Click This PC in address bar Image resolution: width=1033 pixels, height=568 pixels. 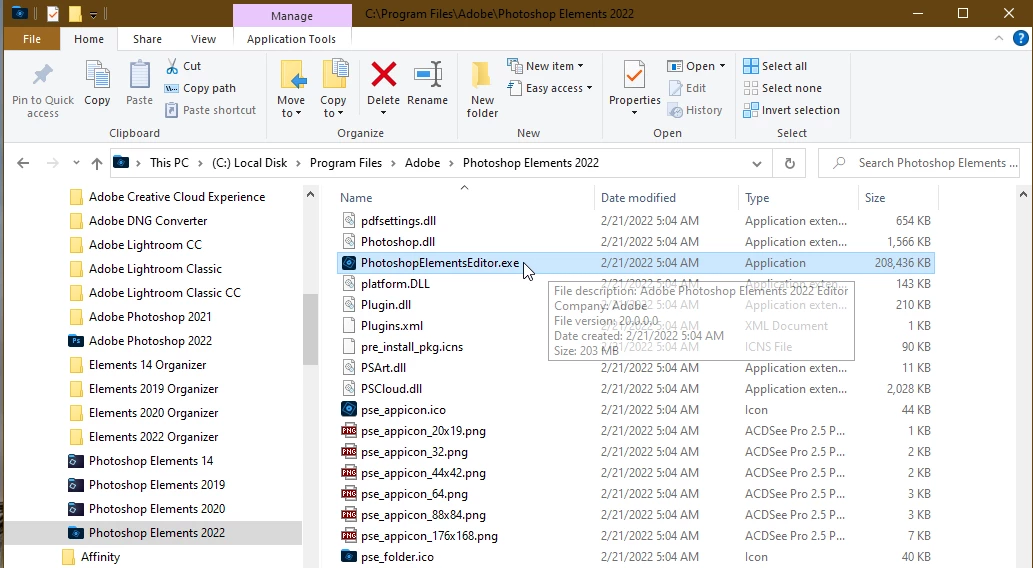(x=169, y=163)
